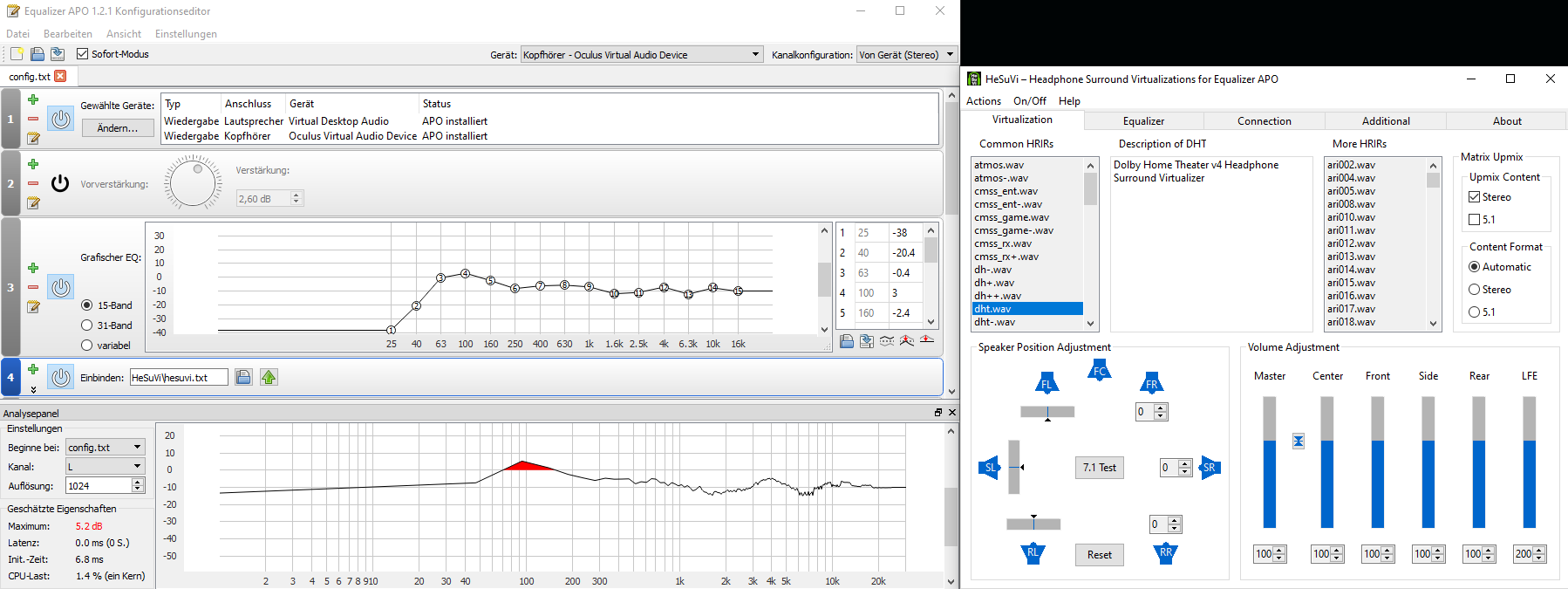Switch to the HeSuVi Equalizer tab
The height and width of the screenshot is (589, 1568).
tap(1143, 121)
